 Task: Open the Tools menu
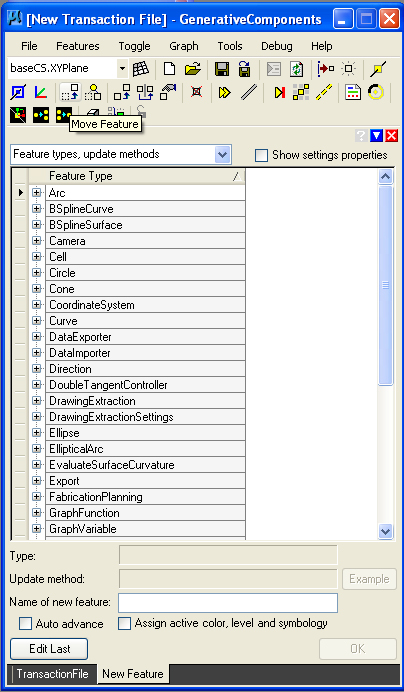coord(230,46)
